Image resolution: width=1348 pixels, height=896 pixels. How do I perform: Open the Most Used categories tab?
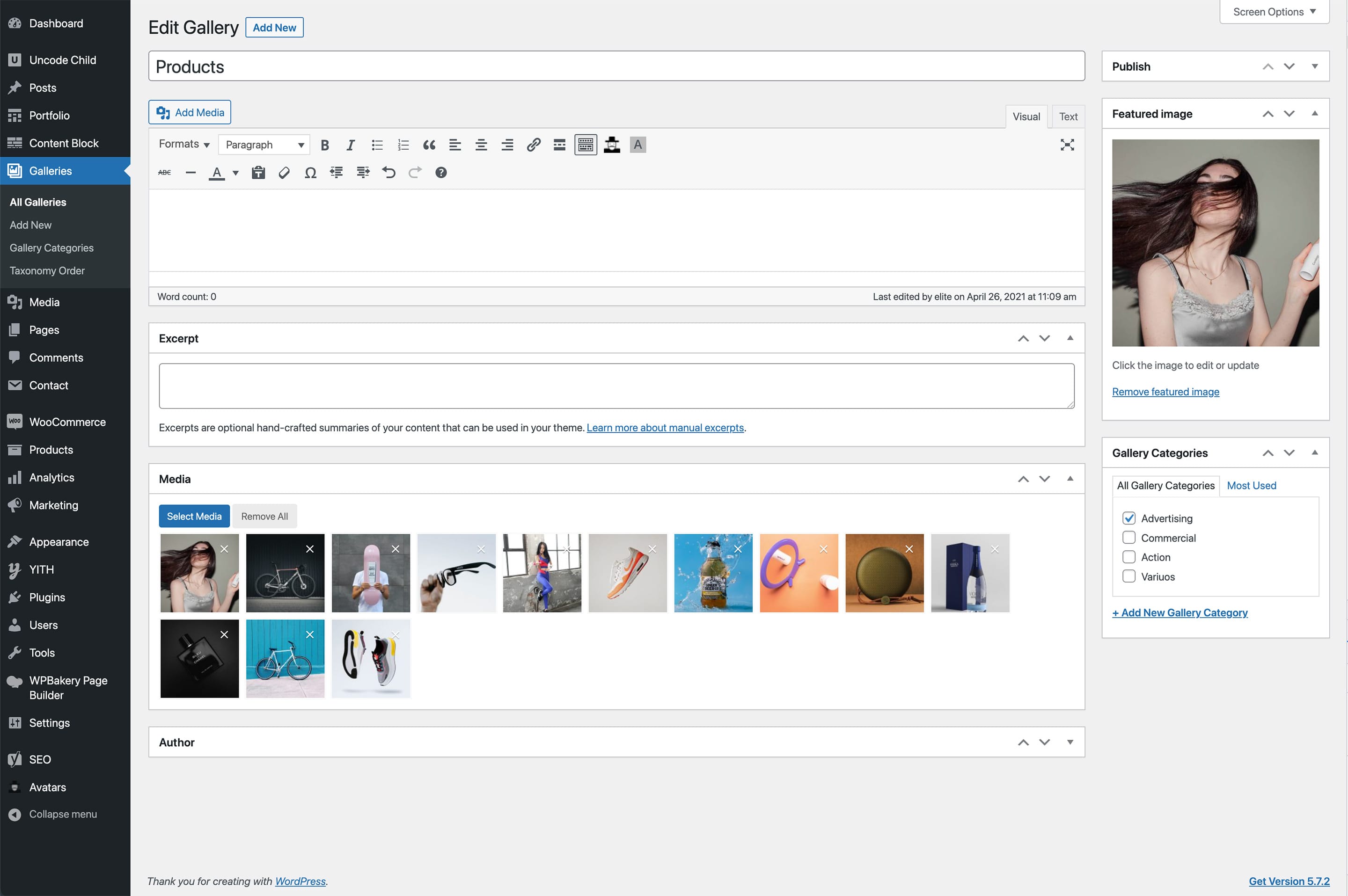[1252, 485]
